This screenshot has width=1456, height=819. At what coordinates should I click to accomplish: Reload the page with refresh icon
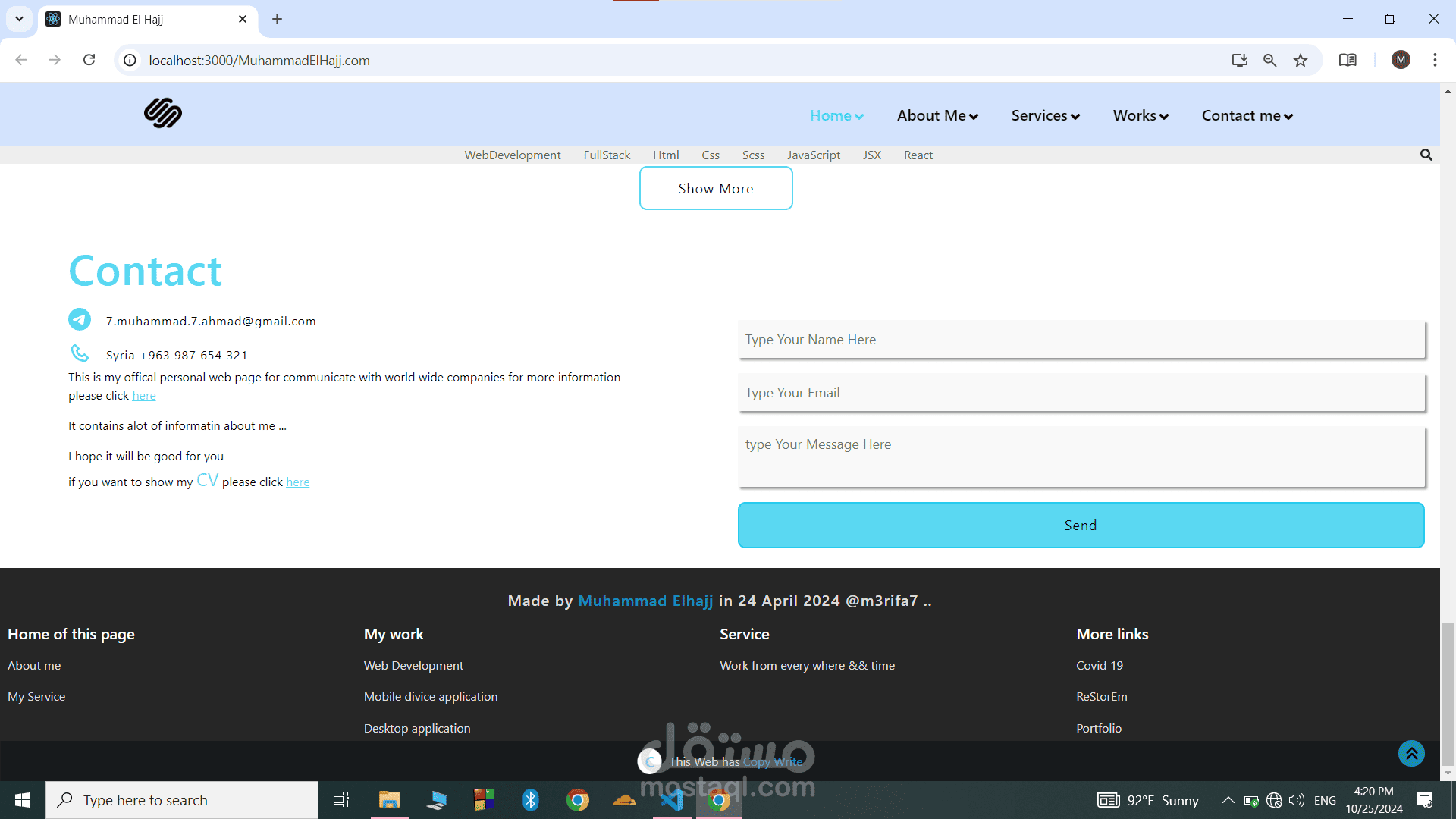tap(89, 60)
